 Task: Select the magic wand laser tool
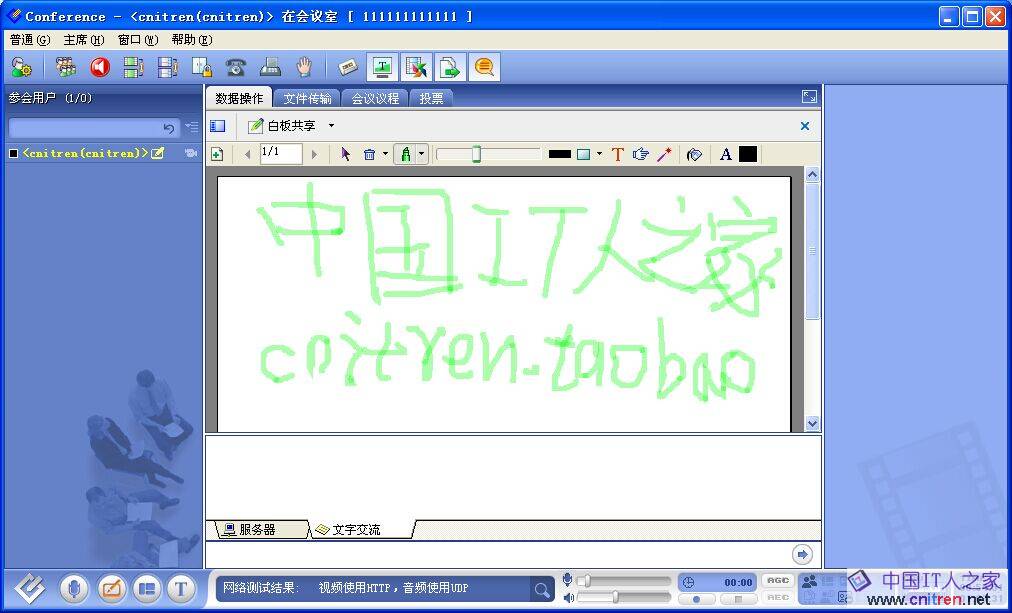[x=665, y=154]
